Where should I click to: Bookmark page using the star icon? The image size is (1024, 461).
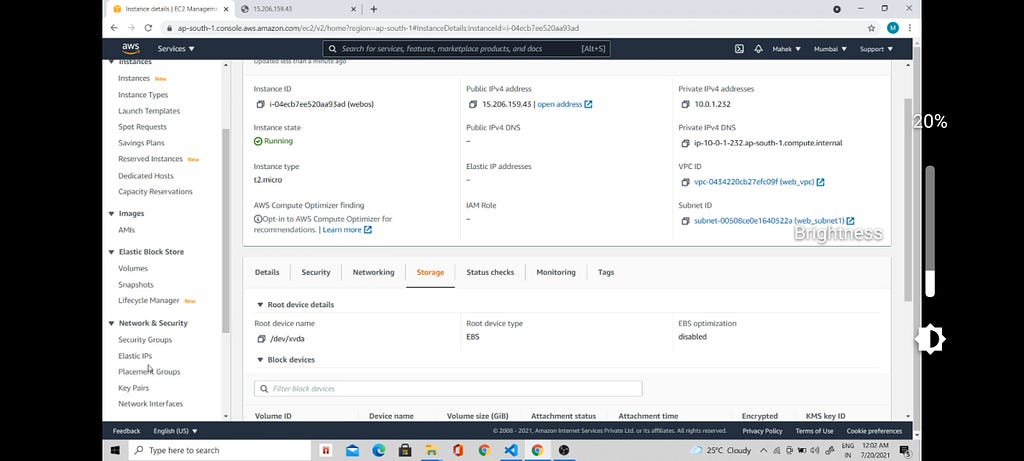tap(871, 28)
